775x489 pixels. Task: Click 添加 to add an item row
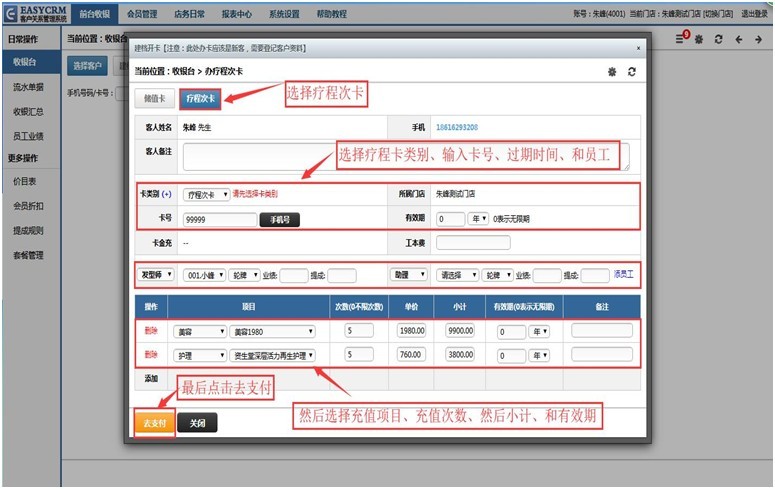pos(151,378)
